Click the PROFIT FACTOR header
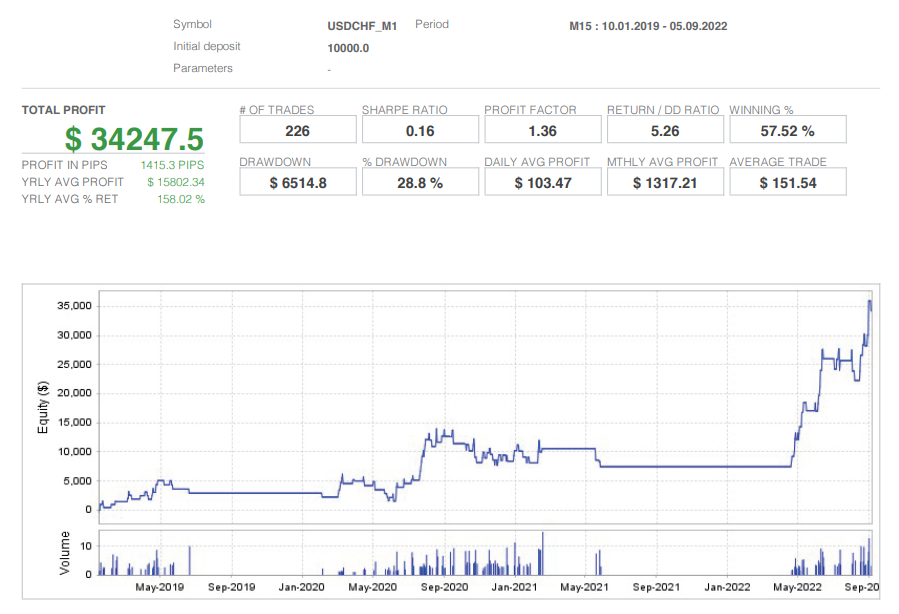The image size is (899, 614). 530,110
